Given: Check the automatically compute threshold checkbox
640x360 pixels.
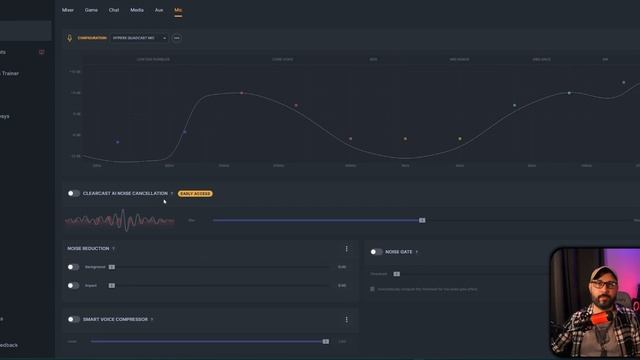Looking at the screenshot, I should tap(372, 289).
